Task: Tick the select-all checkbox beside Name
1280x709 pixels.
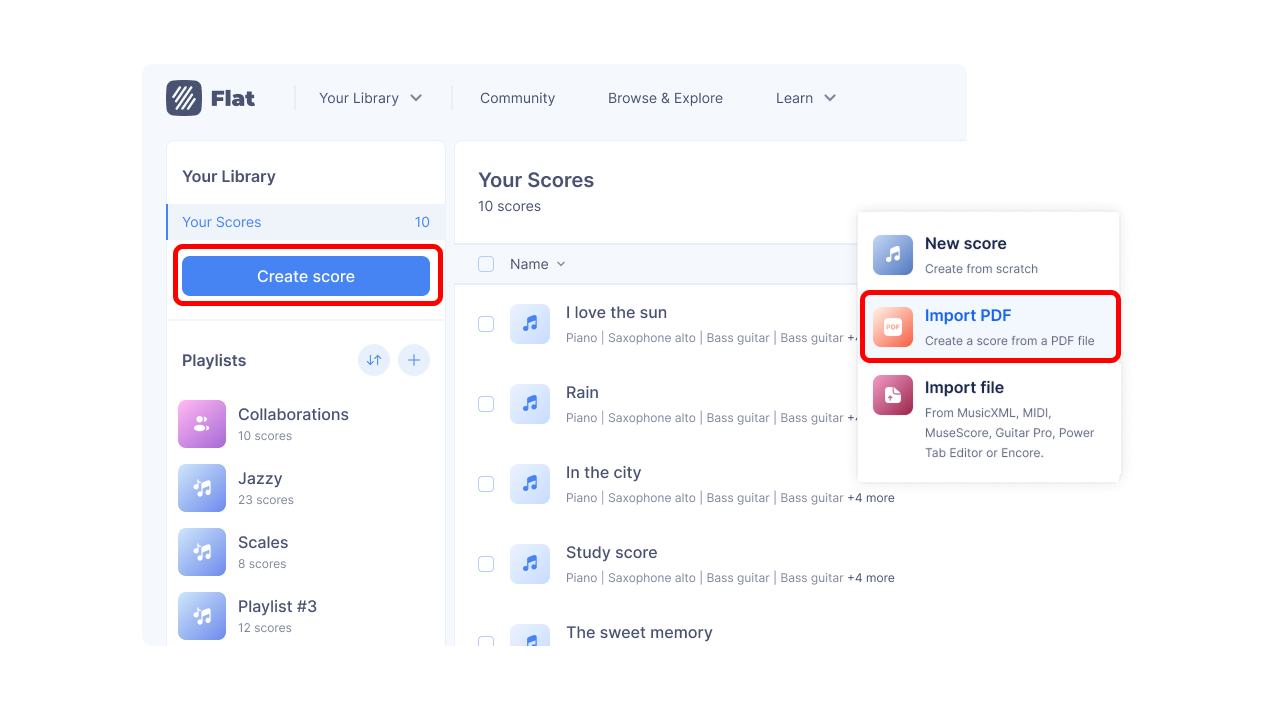Action: 486,264
